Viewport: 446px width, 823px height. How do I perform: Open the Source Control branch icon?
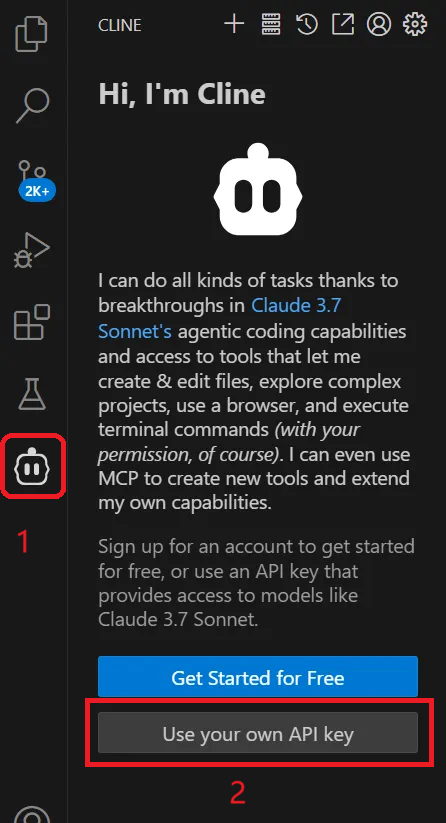33,175
